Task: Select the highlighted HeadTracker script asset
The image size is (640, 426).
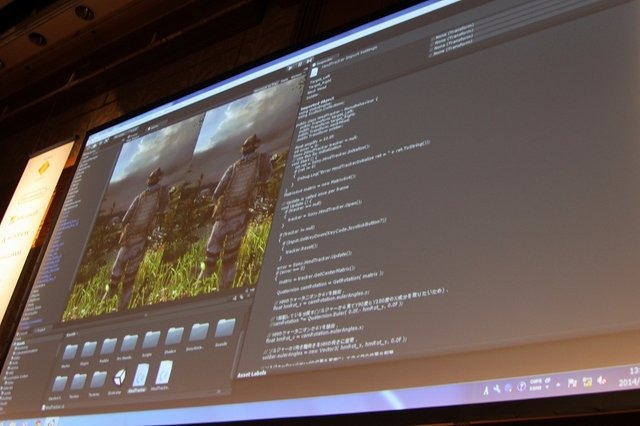Action: point(140,376)
